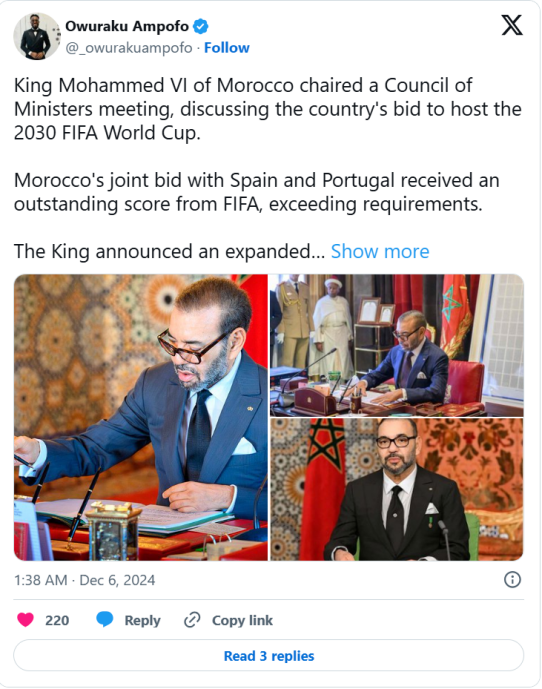
Task: Open the Owuraku Ampofo display name
Action: coord(127,26)
